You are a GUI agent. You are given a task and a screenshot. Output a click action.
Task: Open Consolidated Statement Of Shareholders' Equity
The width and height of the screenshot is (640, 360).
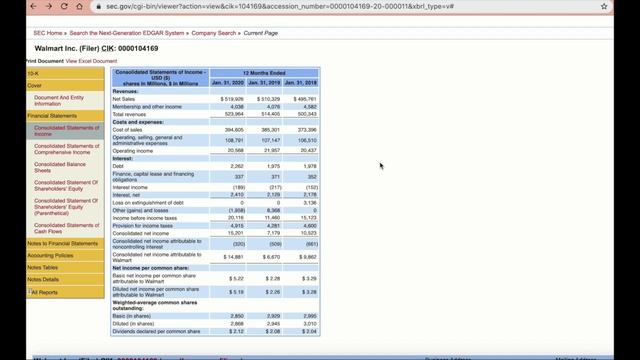point(66,186)
